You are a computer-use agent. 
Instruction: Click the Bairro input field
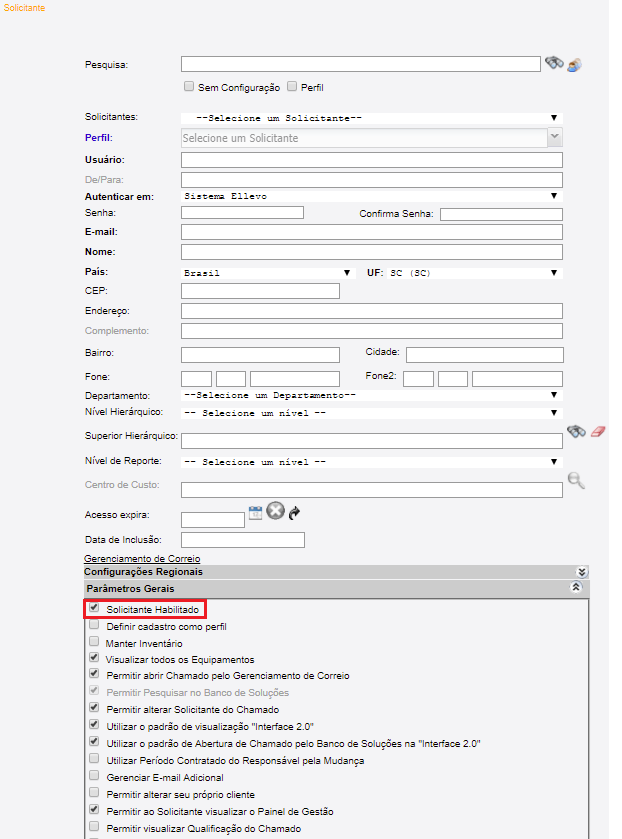point(260,355)
